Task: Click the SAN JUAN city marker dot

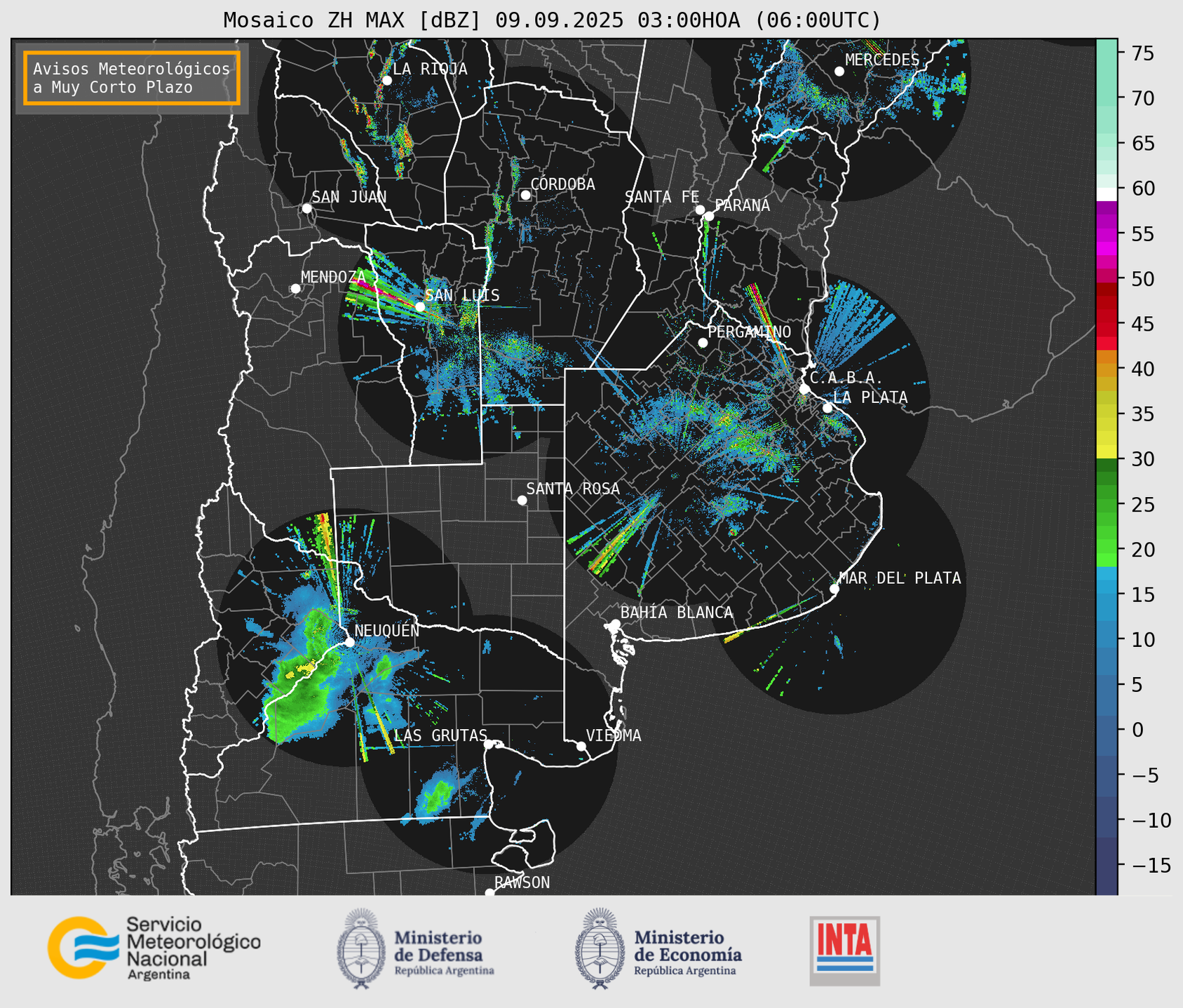Action: 306,208
